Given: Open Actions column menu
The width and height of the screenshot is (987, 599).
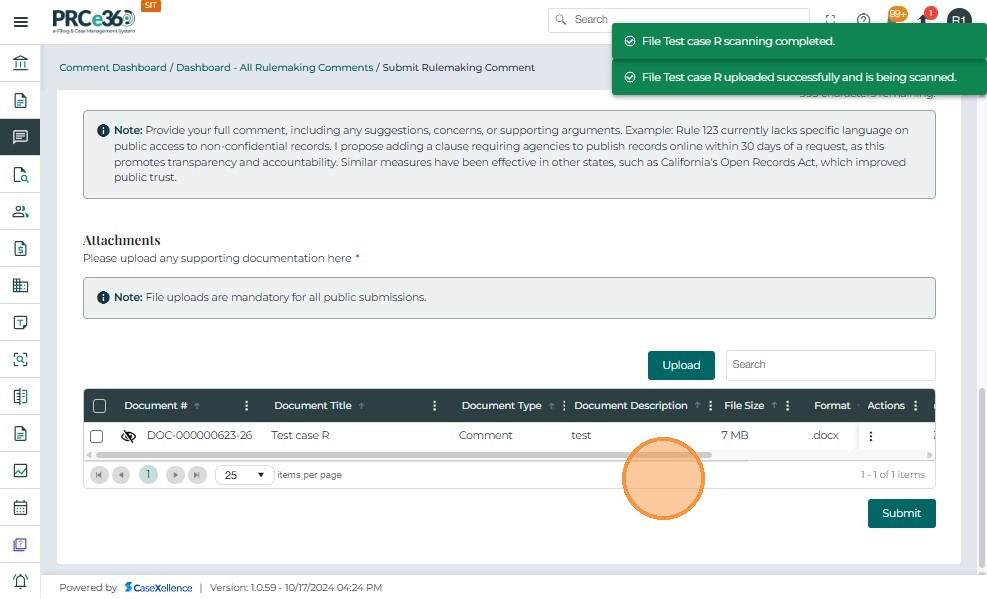Looking at the screenshot, I should tap(916, 406).
